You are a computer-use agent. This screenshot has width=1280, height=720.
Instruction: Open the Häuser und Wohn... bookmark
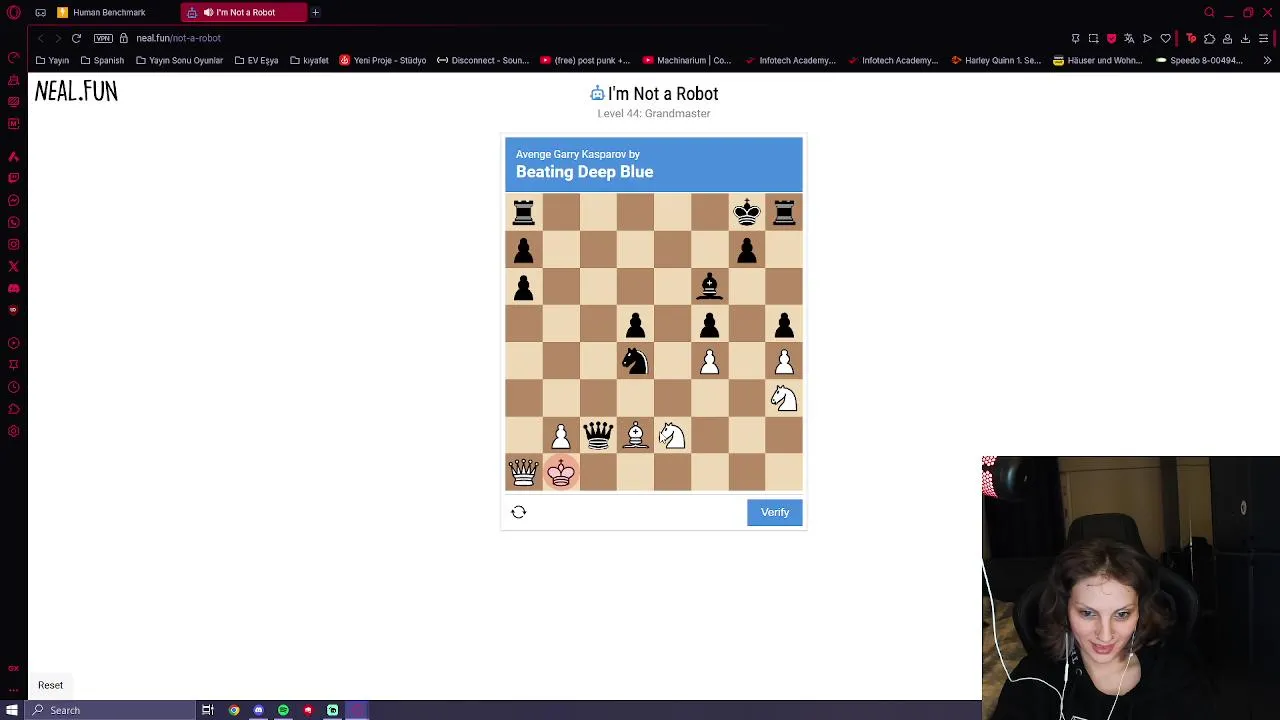[1098, 60]
